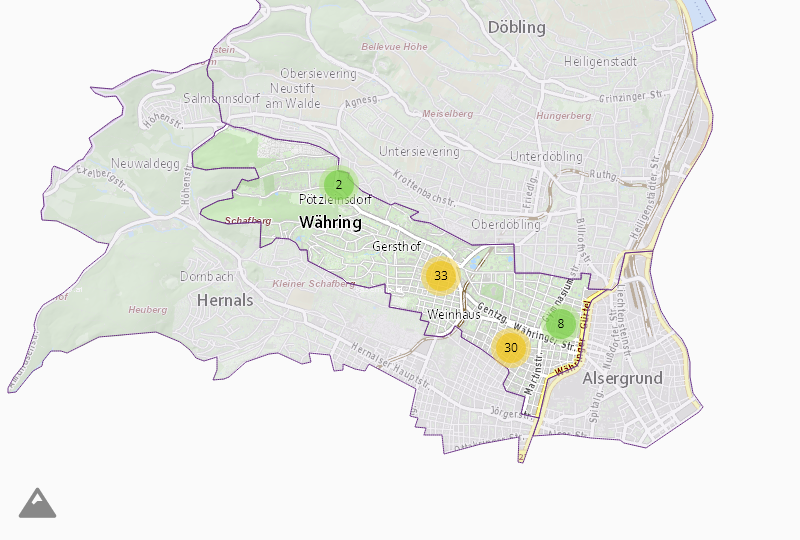Click the Währinger Str. street label
This screenshot has height=540, width=800.
coord(544,335)
